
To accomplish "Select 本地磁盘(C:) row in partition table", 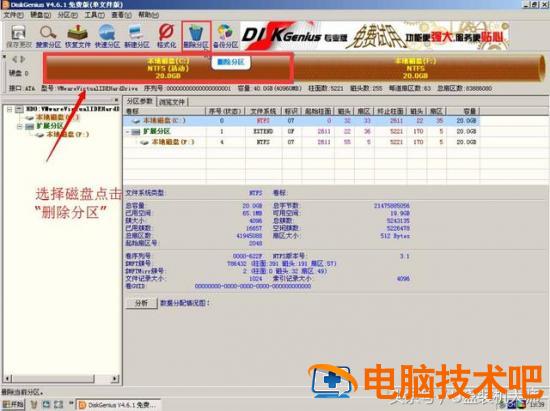I will [302, 121].
